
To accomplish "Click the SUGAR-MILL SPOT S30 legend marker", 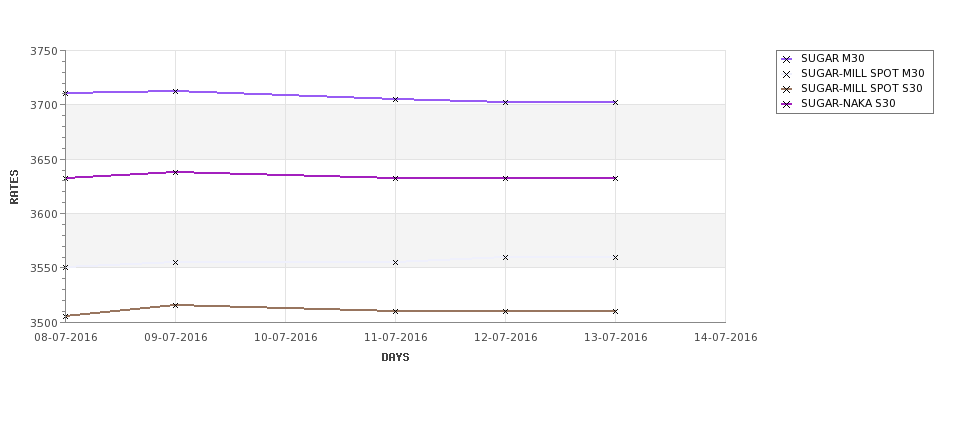I will click(x=787, y=90).
